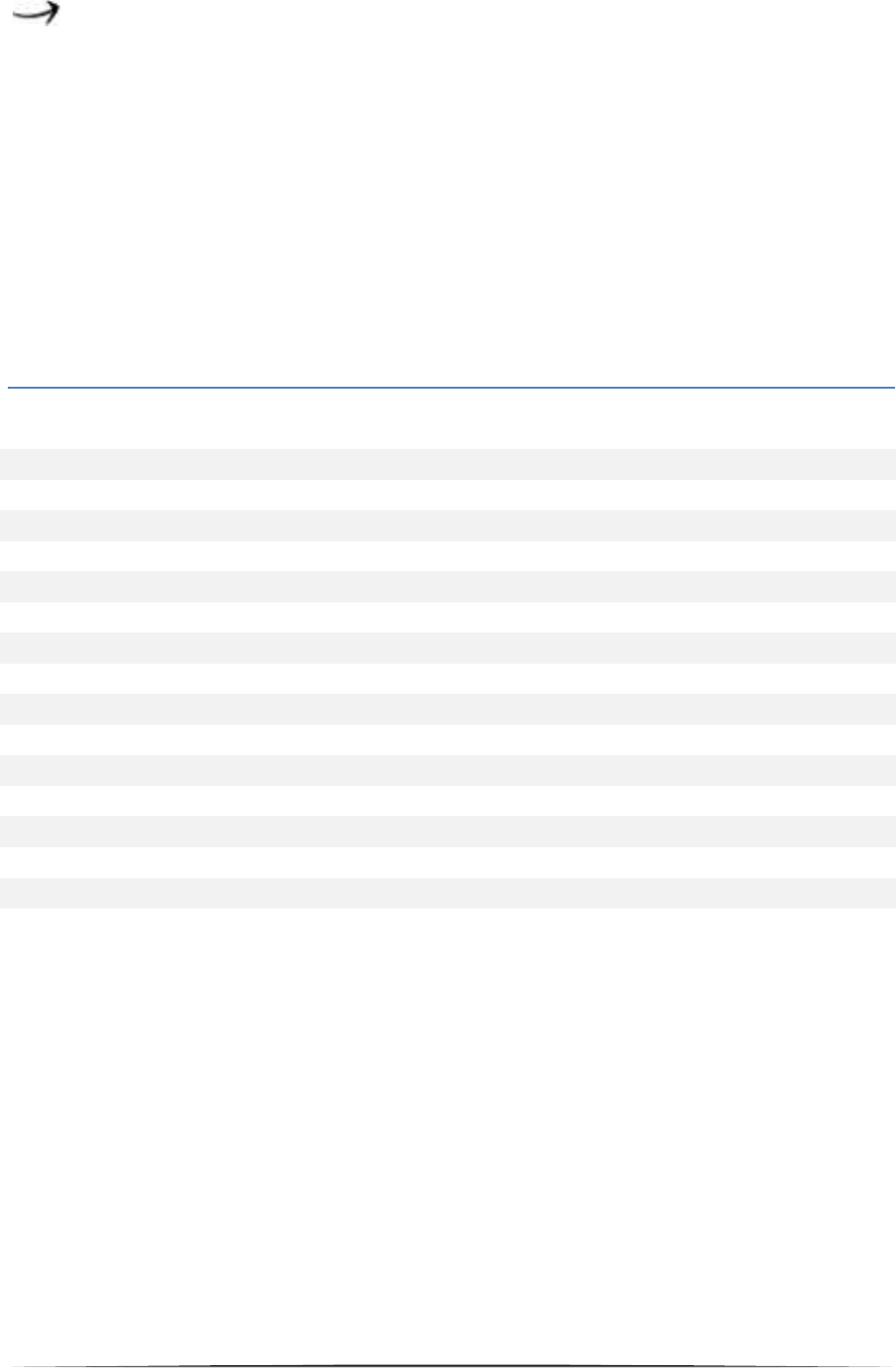Select the white row after sixth gray row
The height and width of the screenshot is (1371, 896).
pos(448,802)
